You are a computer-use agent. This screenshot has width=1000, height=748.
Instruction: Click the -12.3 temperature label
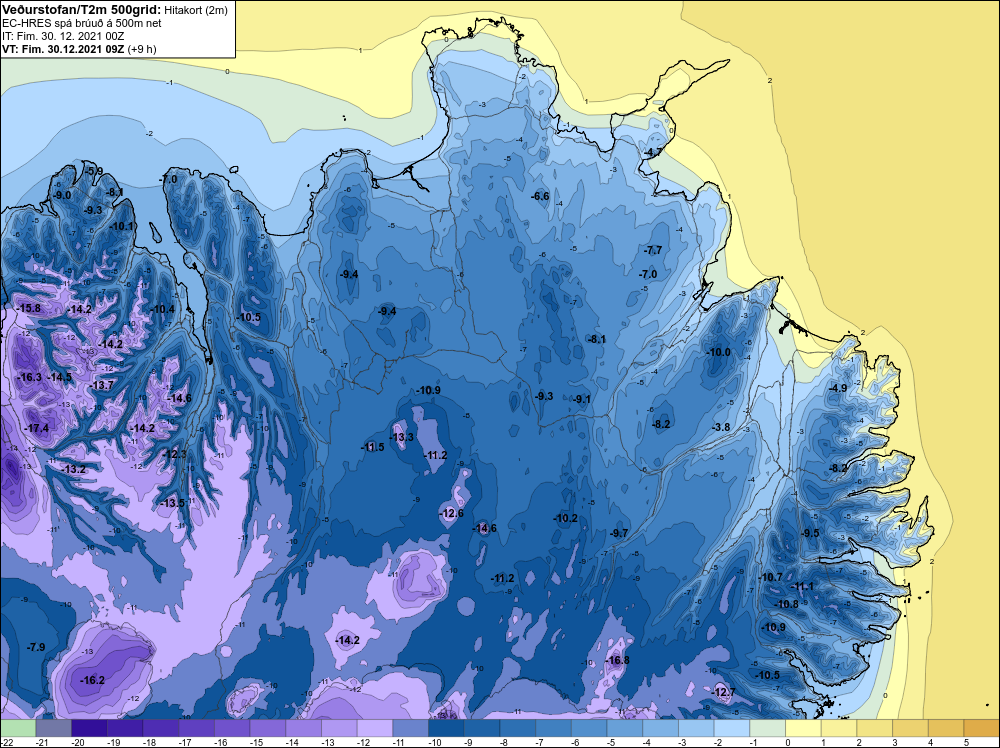coord(175,454)
